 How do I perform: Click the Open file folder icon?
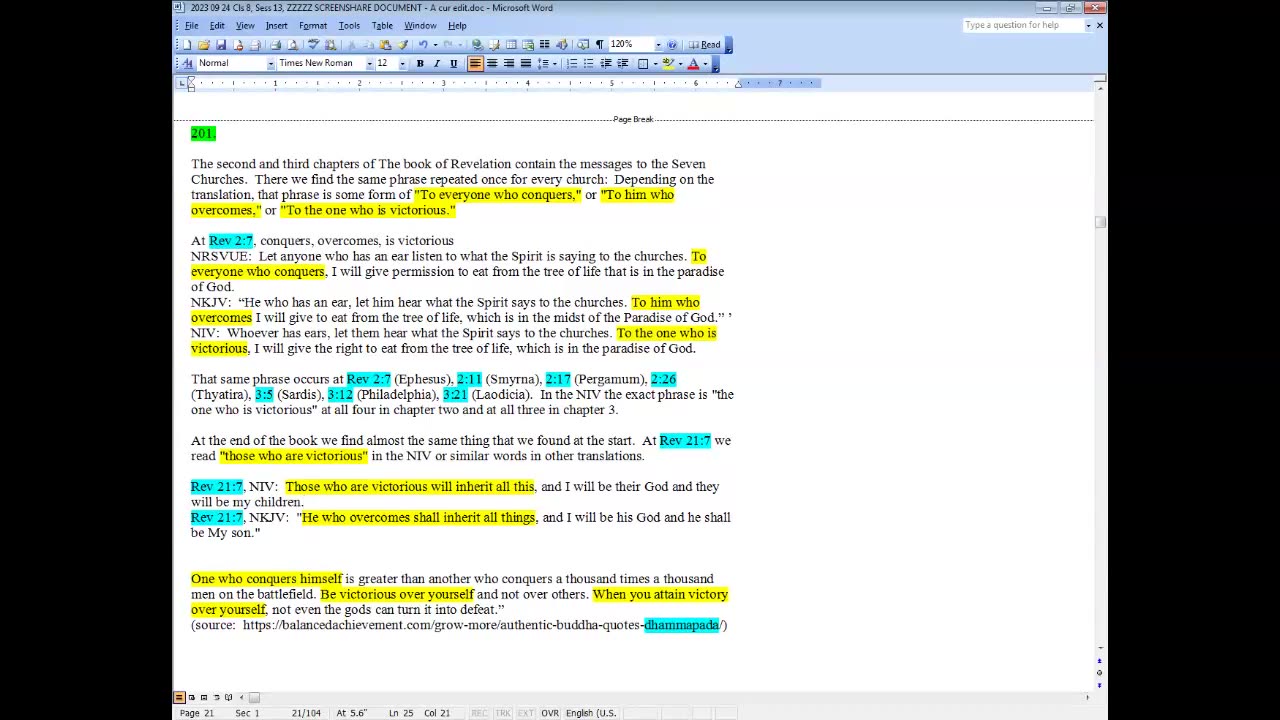[x=203, y=44]
